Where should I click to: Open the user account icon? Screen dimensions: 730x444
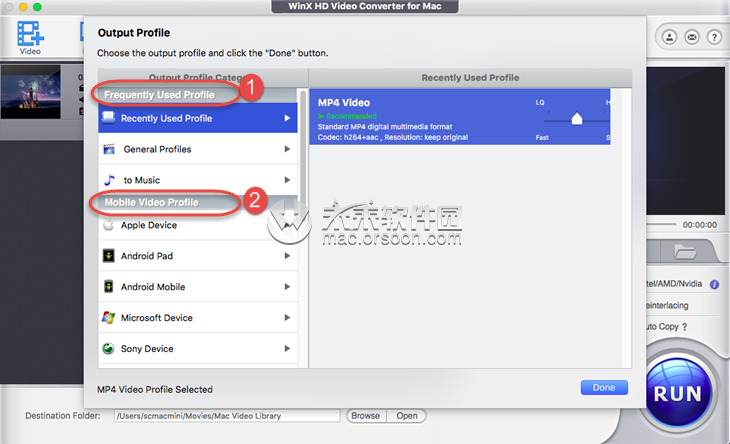coord(669,37)
